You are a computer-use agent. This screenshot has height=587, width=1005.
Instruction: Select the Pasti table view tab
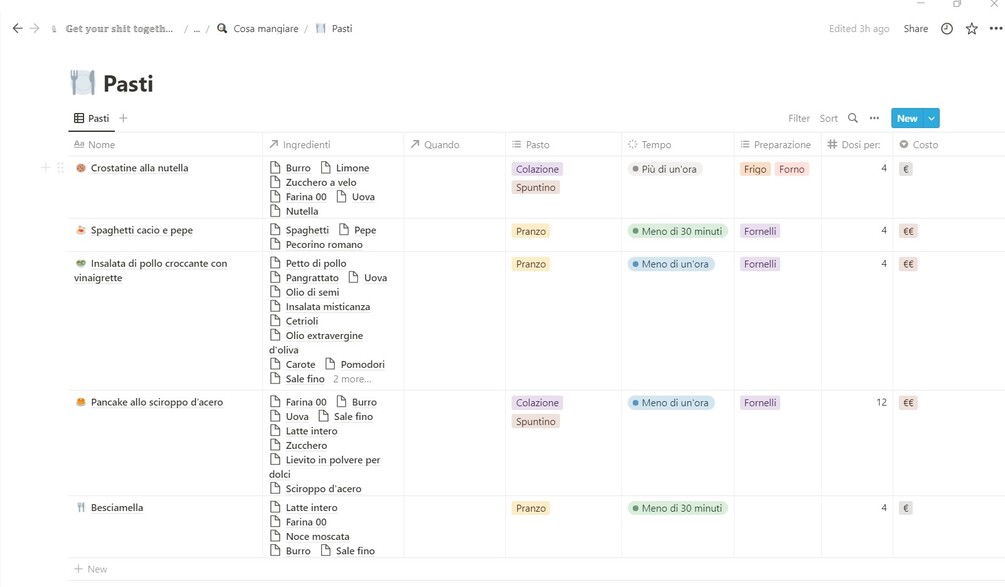[92, 118]
